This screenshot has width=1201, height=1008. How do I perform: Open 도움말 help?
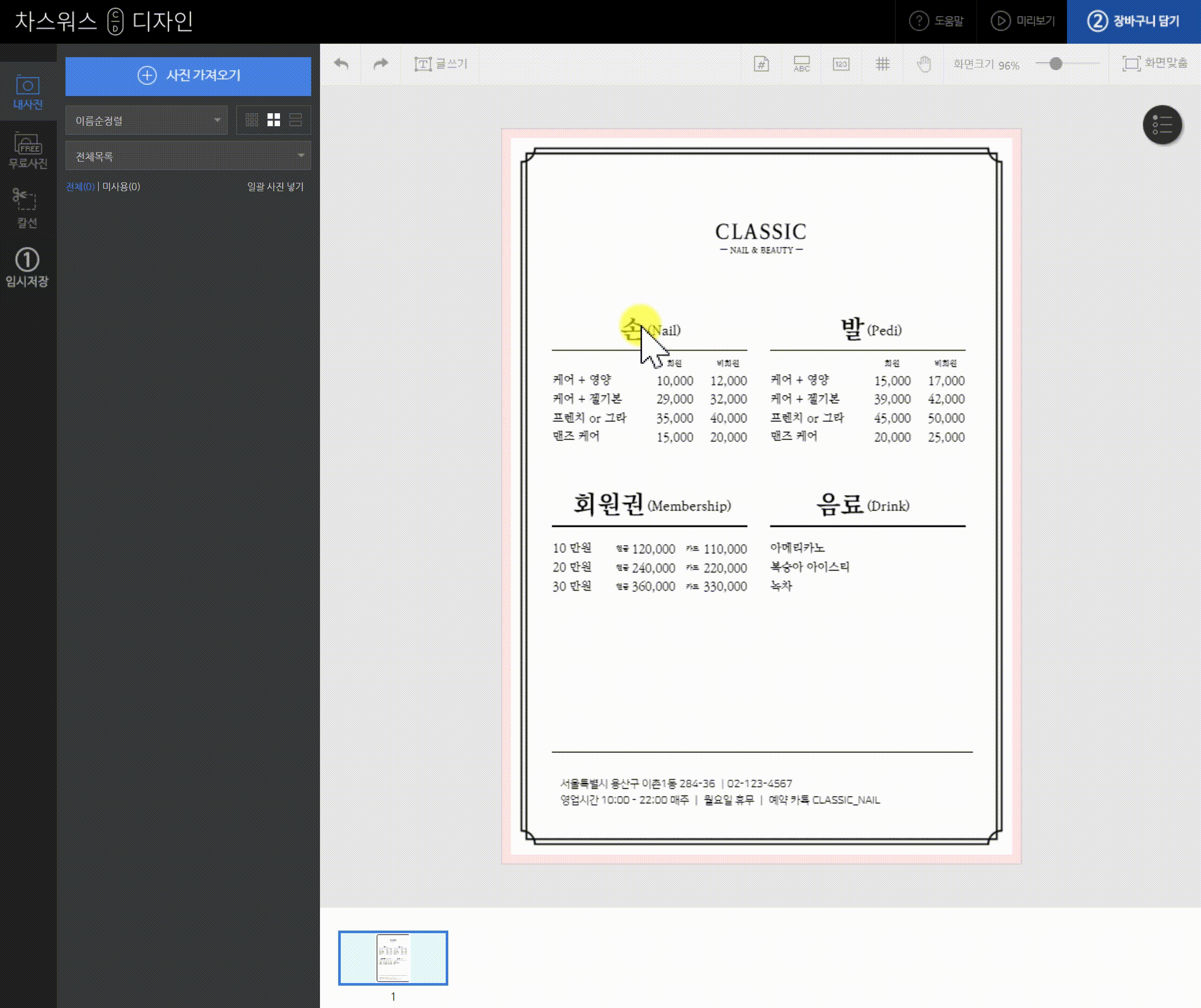[x=936, y=21]
